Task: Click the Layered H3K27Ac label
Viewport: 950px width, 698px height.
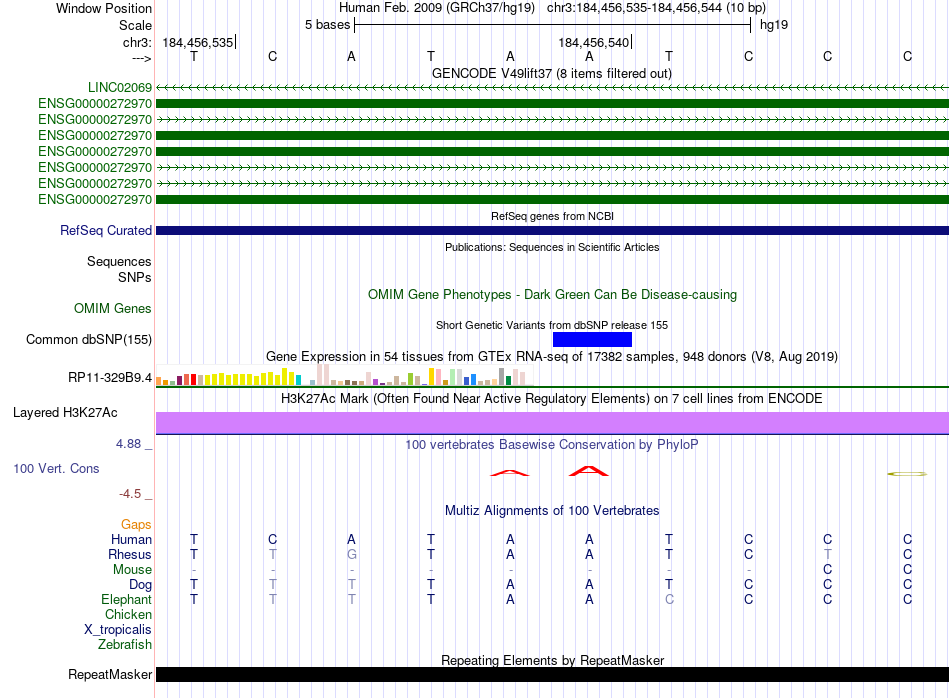Action: pyautogui.click(x=65, y=413)
